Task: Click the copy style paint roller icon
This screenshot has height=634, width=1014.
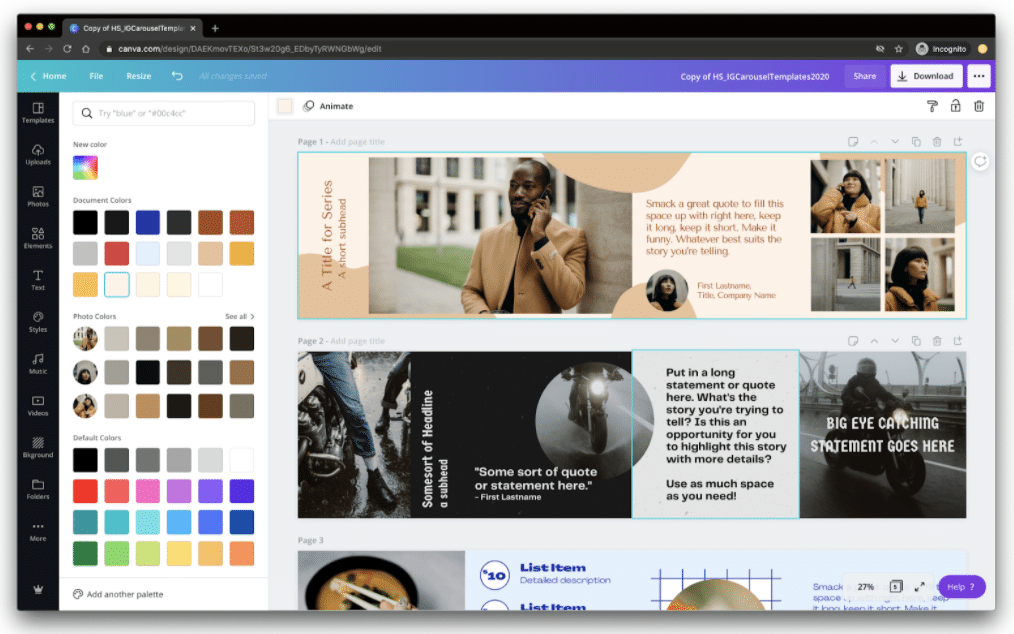Action: point(932,106)
